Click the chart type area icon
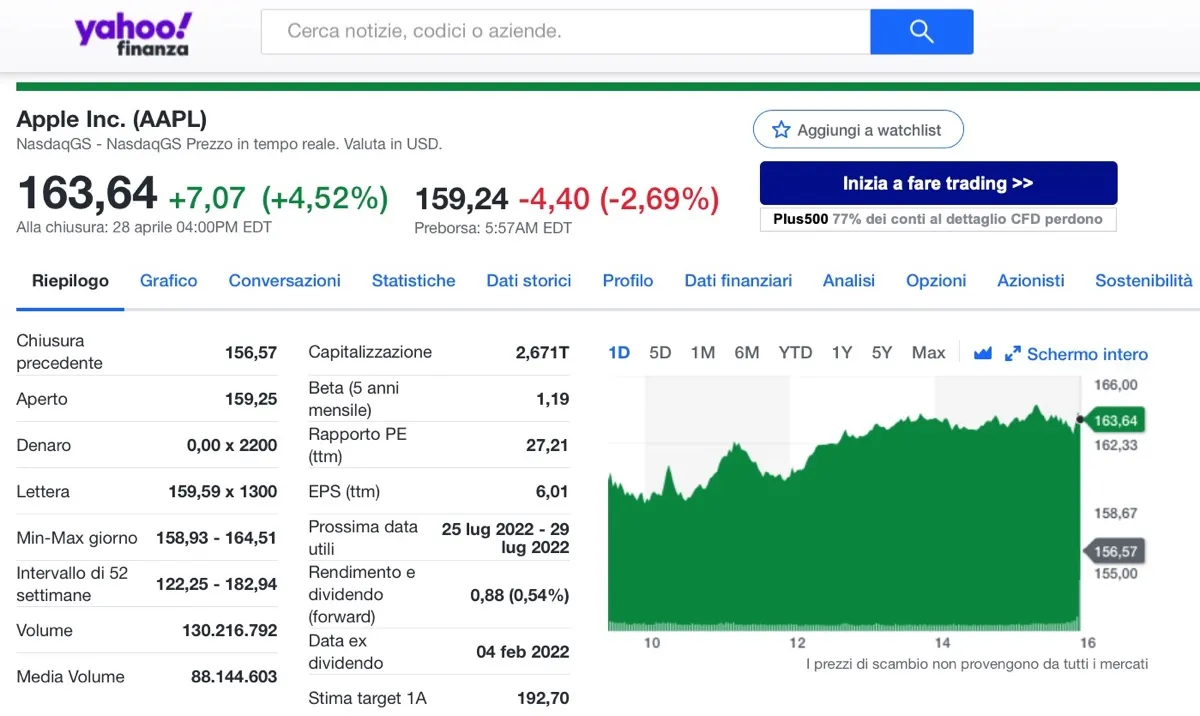This screenshot has width=1200, height=716. point(982,353)
